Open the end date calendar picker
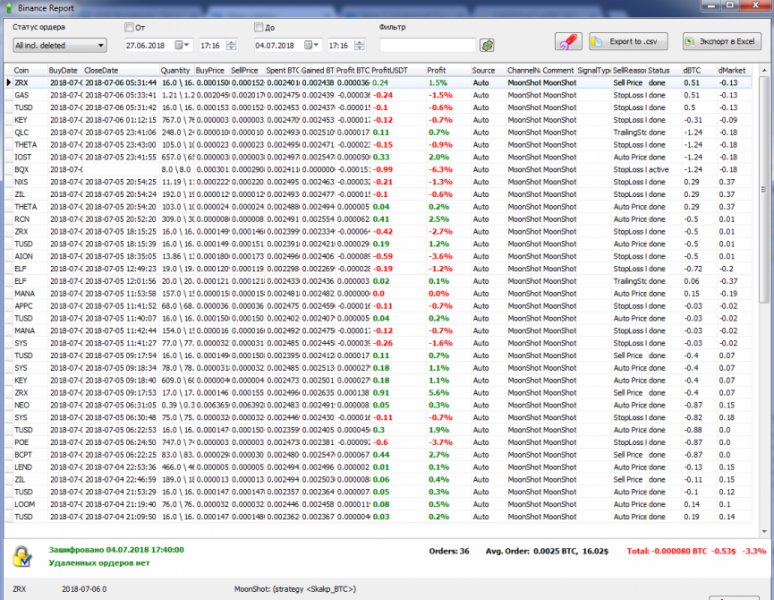The image size is (774, 600). click(x=311, y=45)
